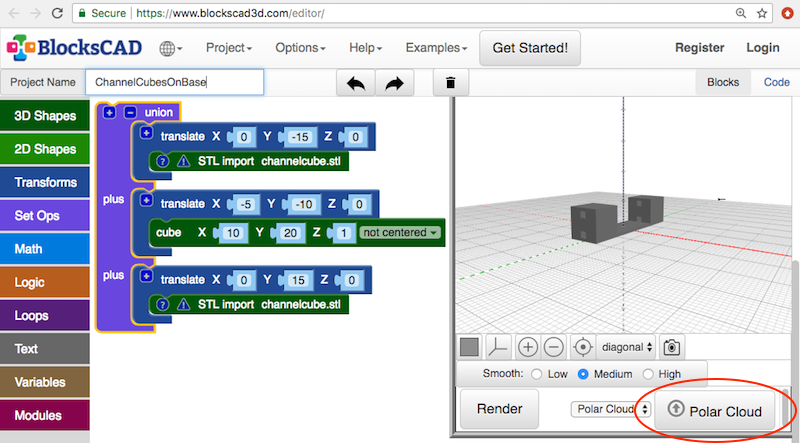Screen dimensions: 800x443
Task: Open the Help menu
Action: tap(365, 48)
